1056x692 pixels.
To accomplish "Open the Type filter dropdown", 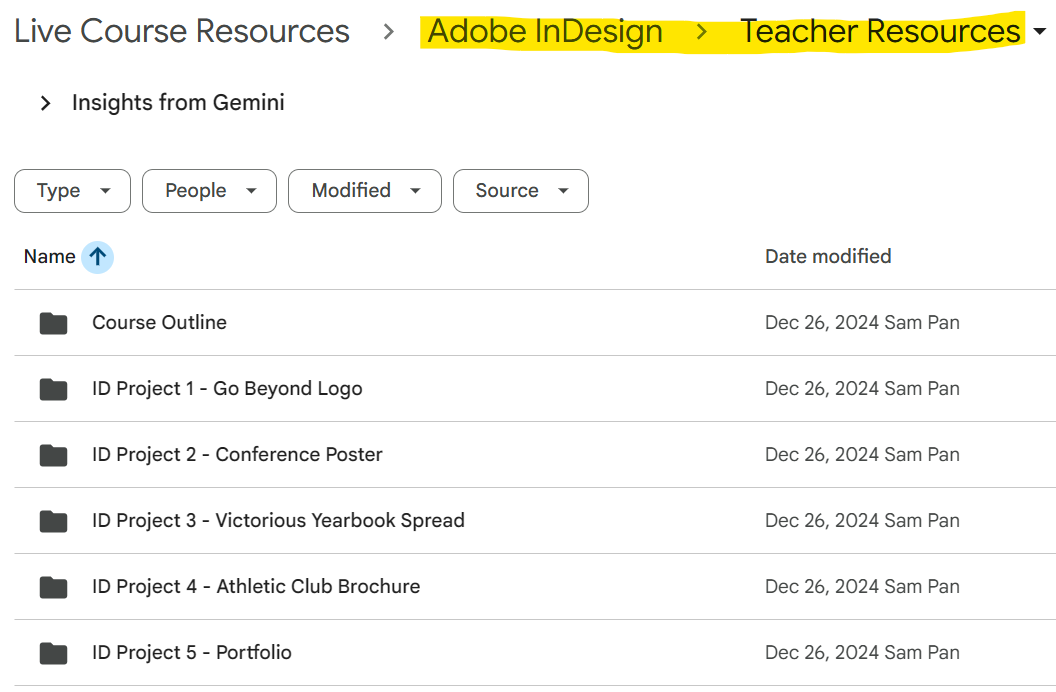I will 72,191.
